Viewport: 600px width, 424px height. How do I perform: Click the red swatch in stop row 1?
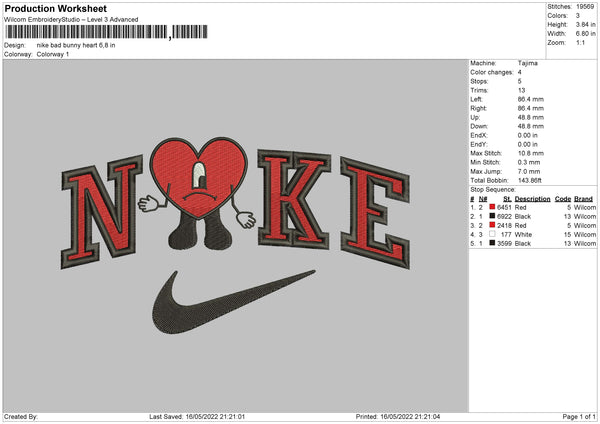492,207
